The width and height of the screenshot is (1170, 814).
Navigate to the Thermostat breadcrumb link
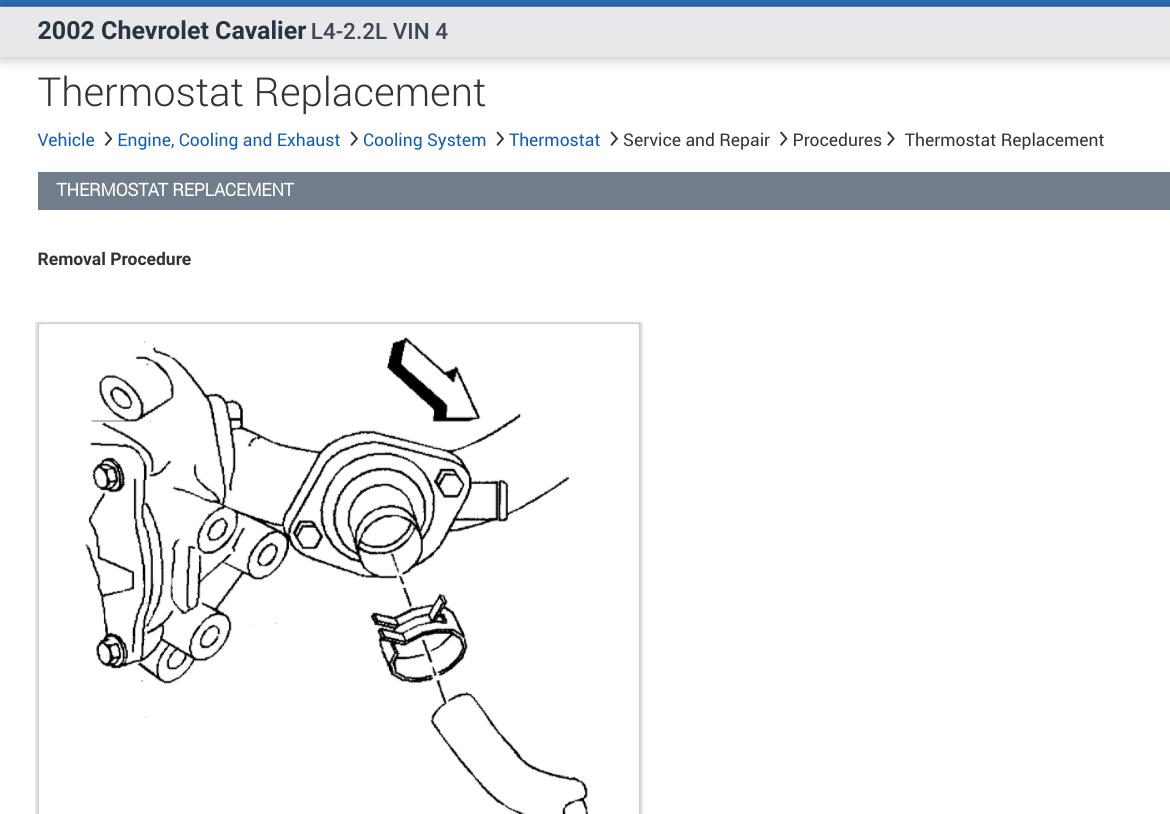pyautogui.click(x=554, y=140)
